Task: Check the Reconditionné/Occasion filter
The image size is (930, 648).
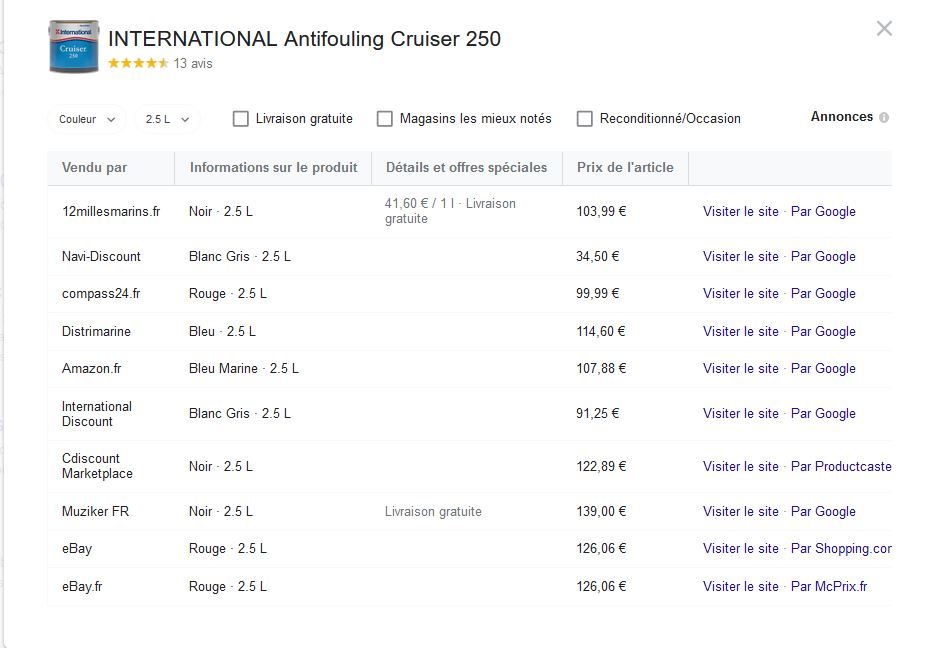Action: [584, 119]
